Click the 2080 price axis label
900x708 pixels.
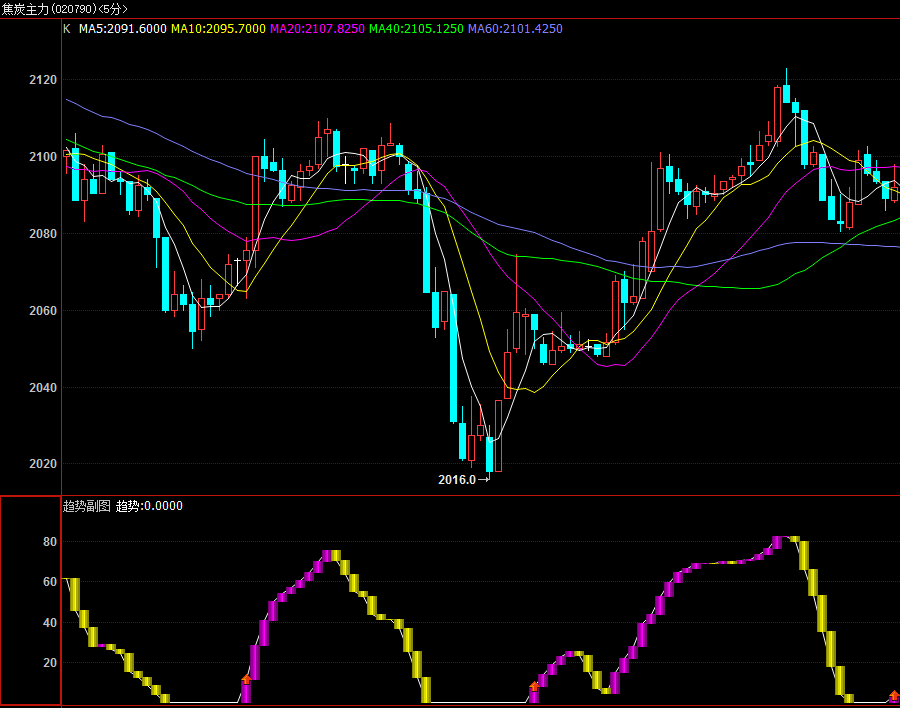click(x=43, y=234)
